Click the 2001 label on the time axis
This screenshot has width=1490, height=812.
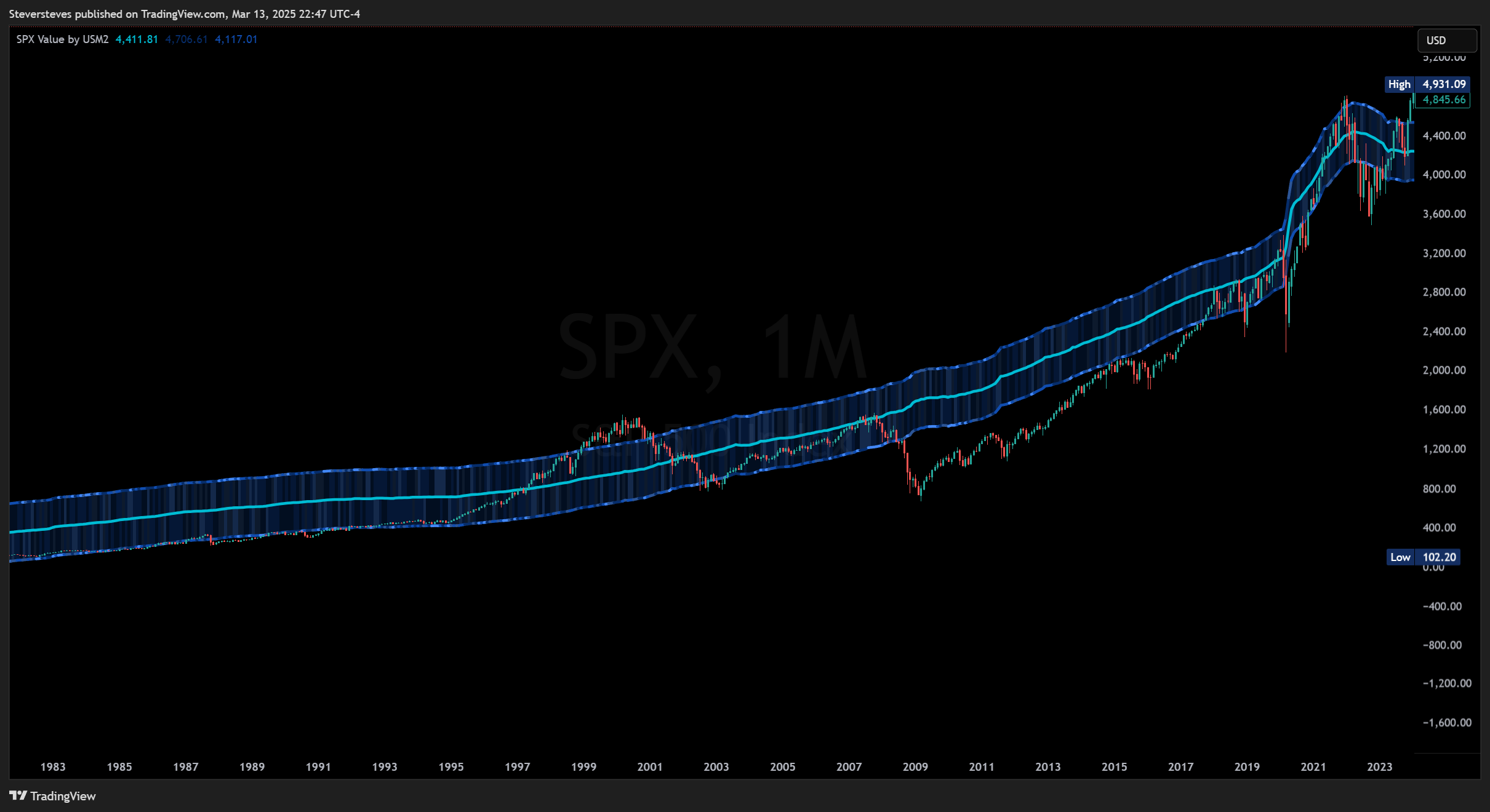coord(650,767)
